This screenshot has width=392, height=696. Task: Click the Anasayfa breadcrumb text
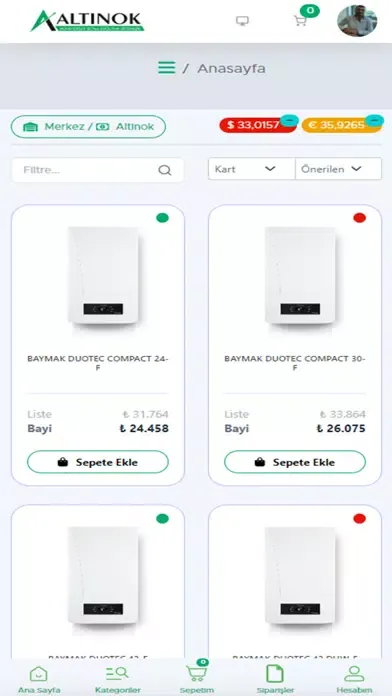point(231,69)
